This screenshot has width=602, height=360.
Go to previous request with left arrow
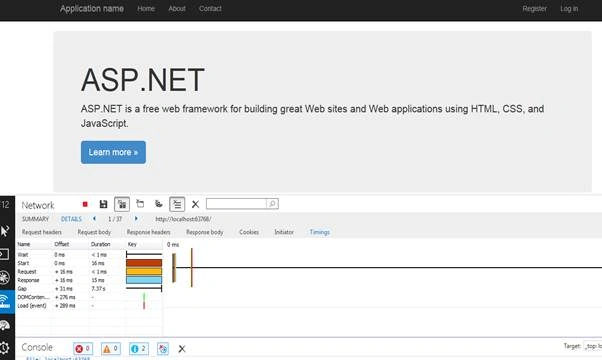click(94, 219)
